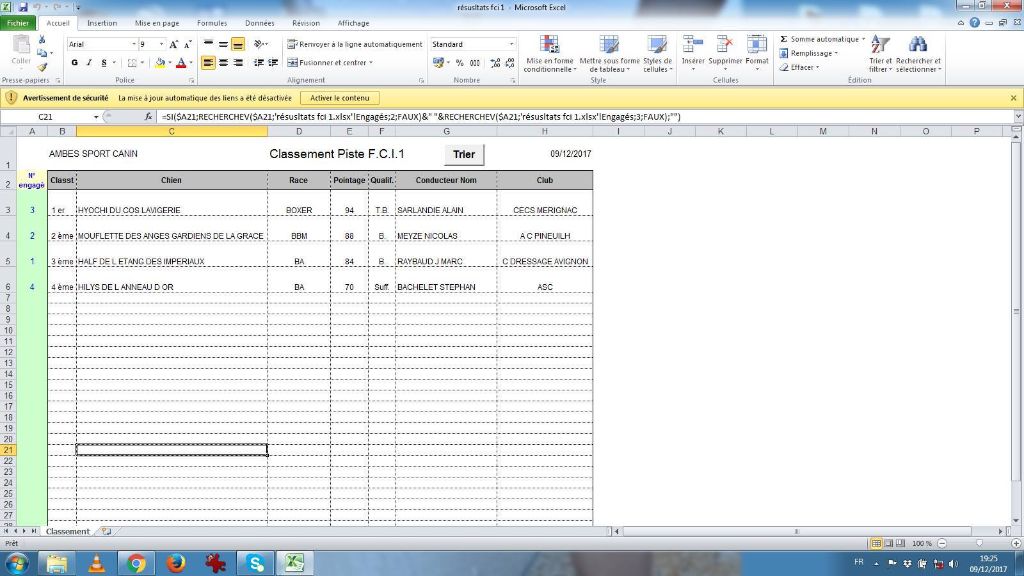1024x576 pixels.
Task: Click the Supprimer cells icon
Action: [725, 45]
